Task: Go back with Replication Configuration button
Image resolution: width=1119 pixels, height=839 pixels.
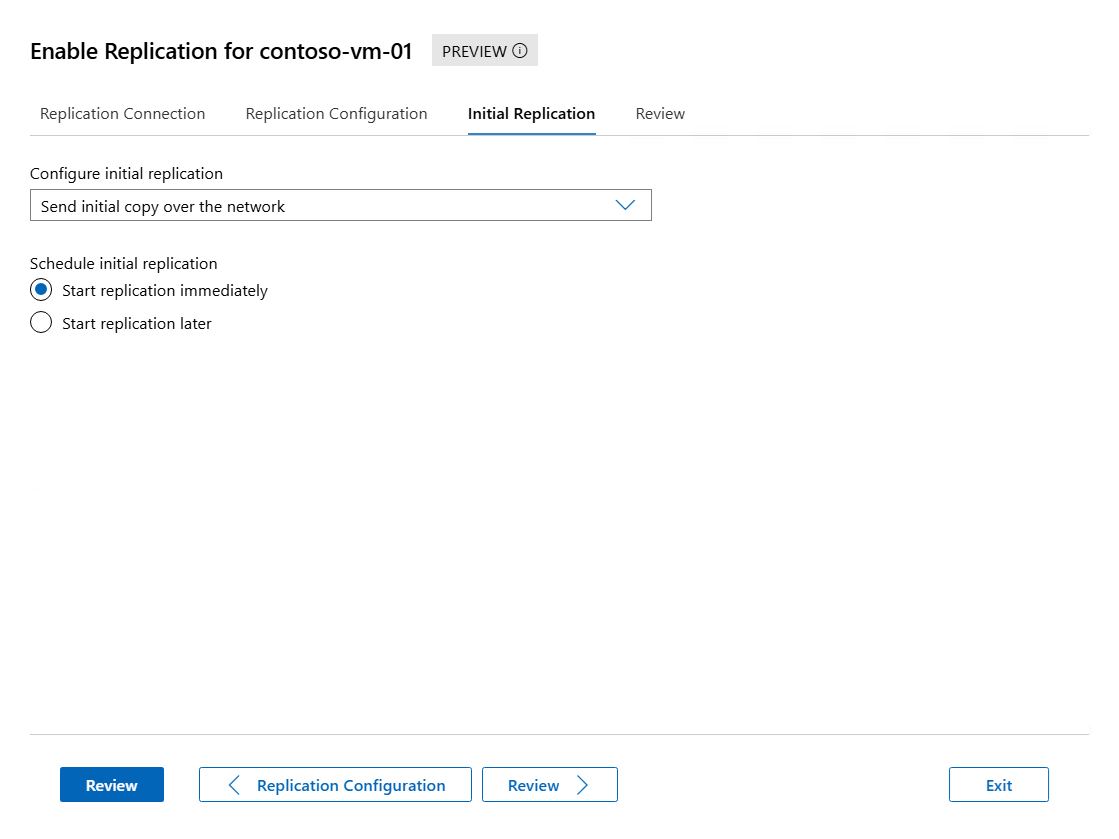Action: coord(335,785)
